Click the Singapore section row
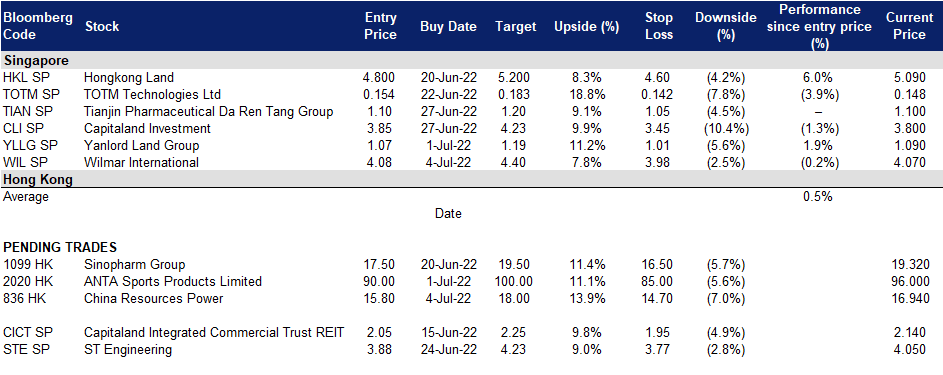Viewport: 943px width, 375px height. 472,60
